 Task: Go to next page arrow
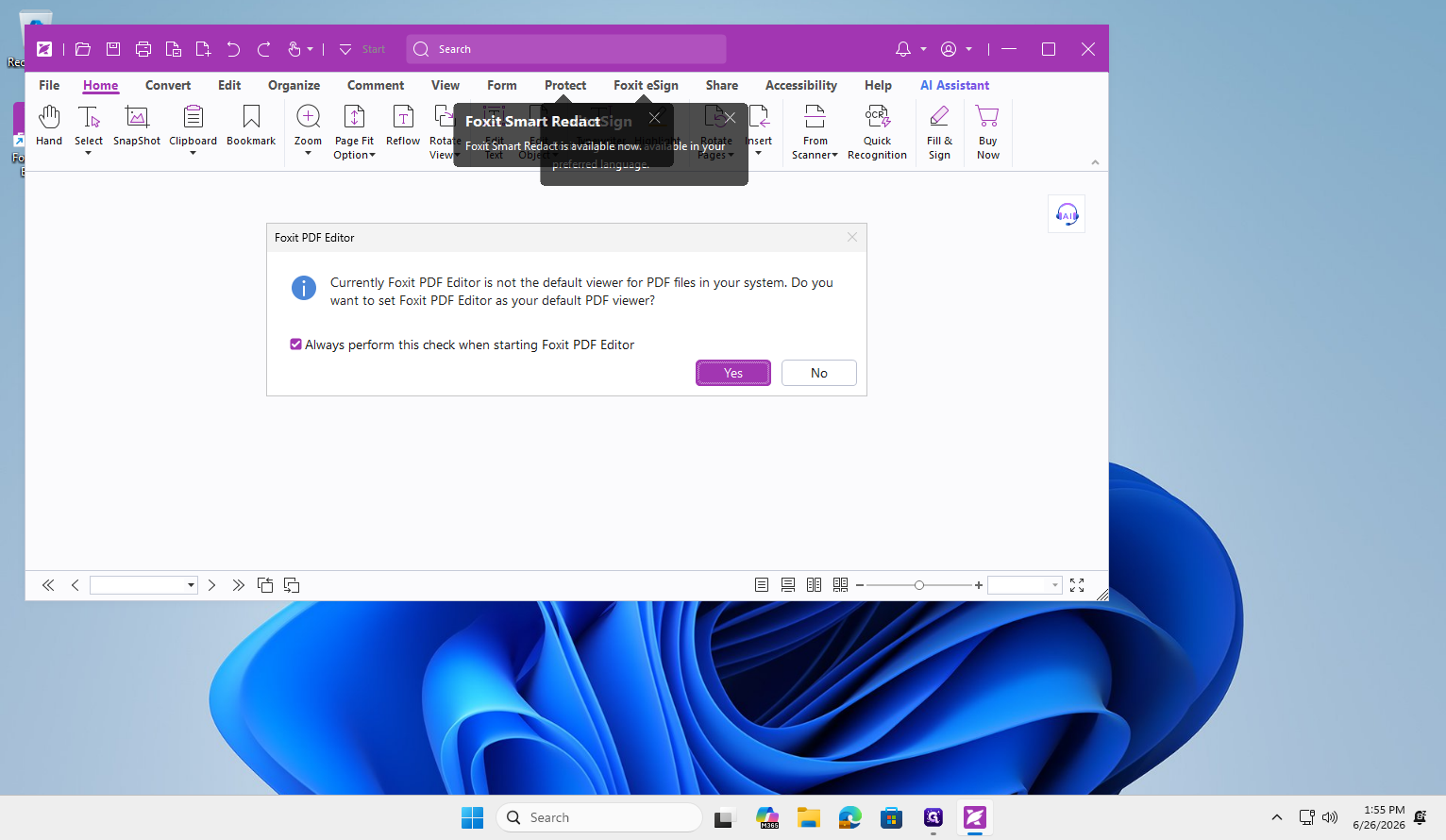[x=211, y=585]
